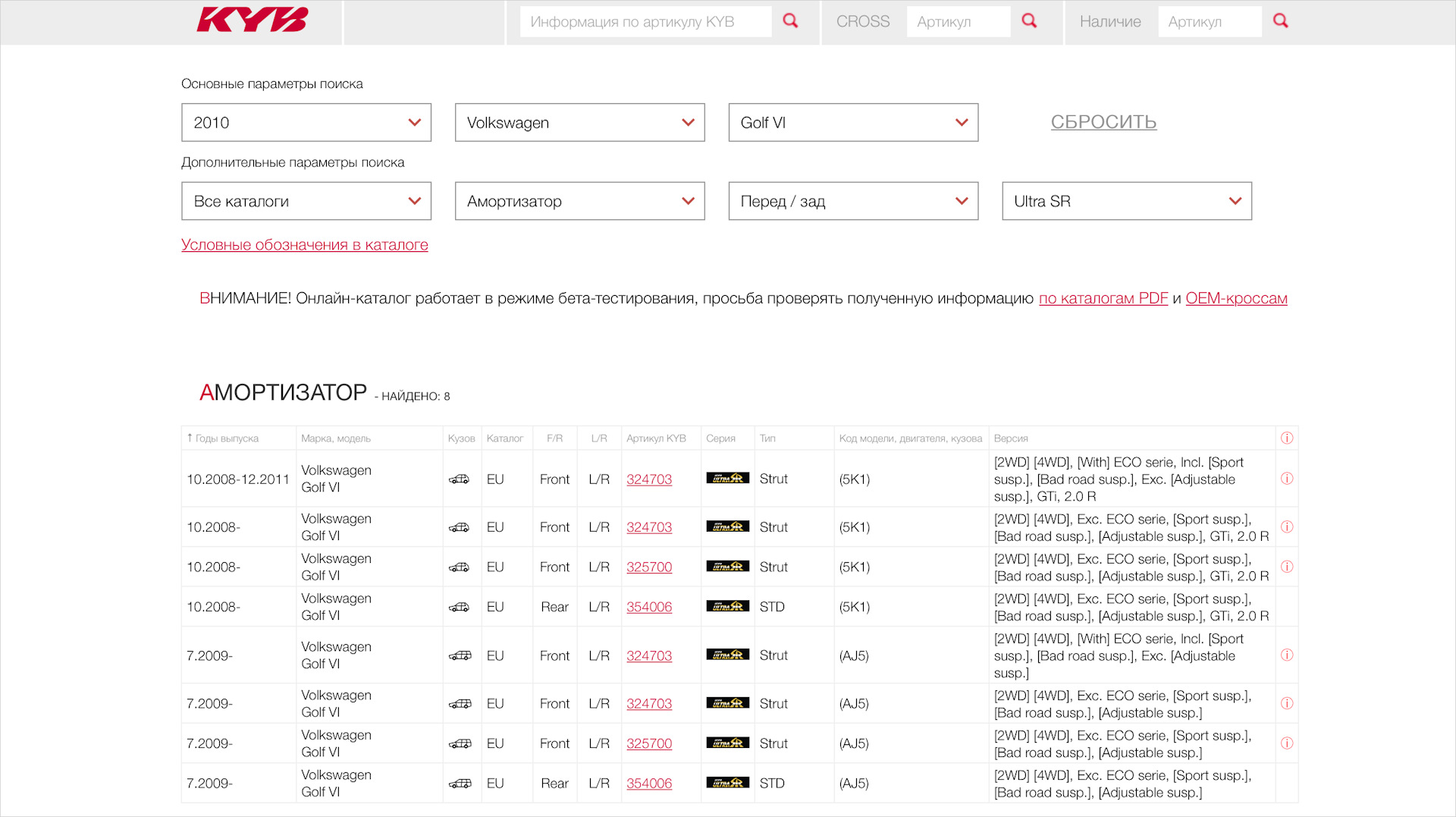Click Тип column header

767,438
